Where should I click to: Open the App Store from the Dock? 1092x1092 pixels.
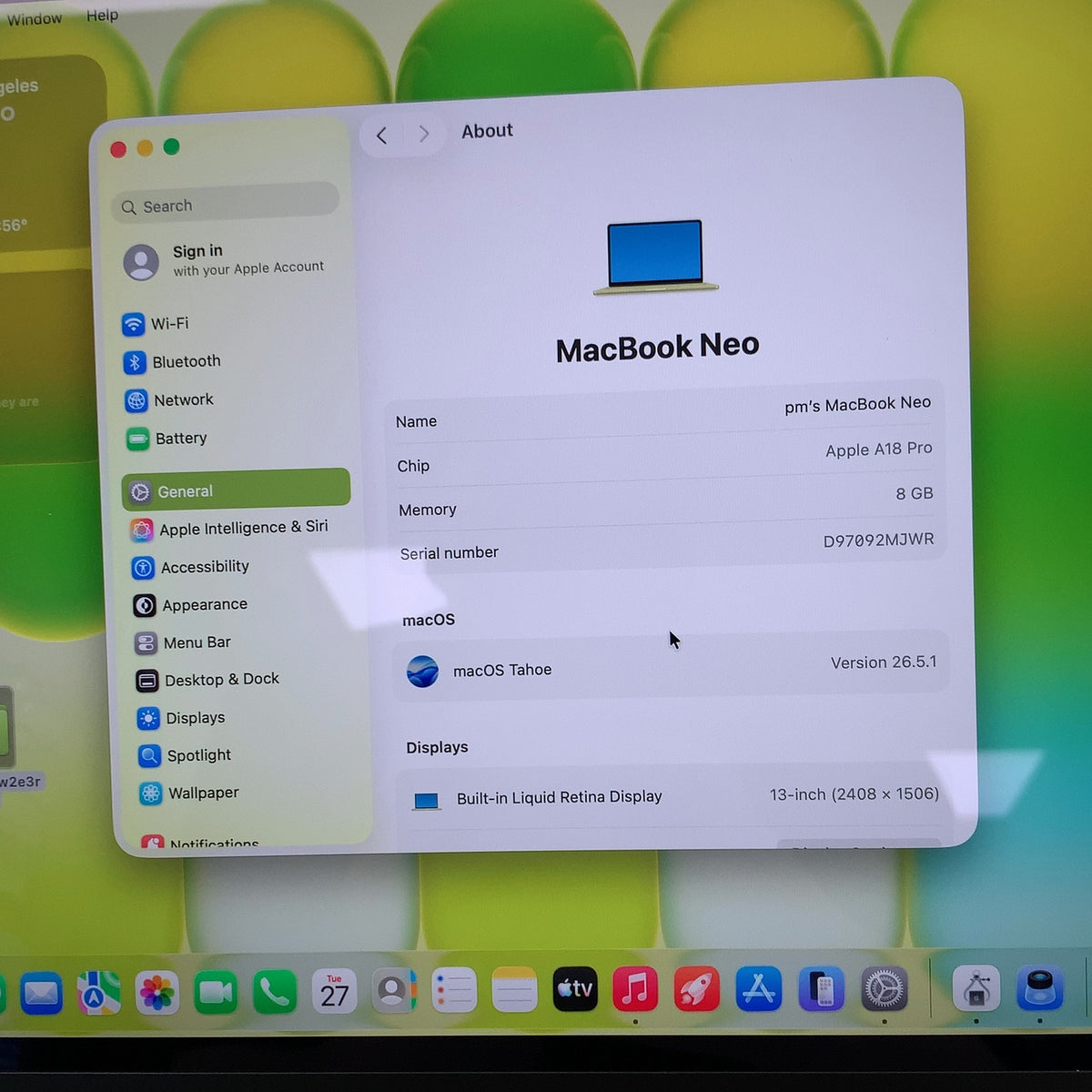point(759,989)
